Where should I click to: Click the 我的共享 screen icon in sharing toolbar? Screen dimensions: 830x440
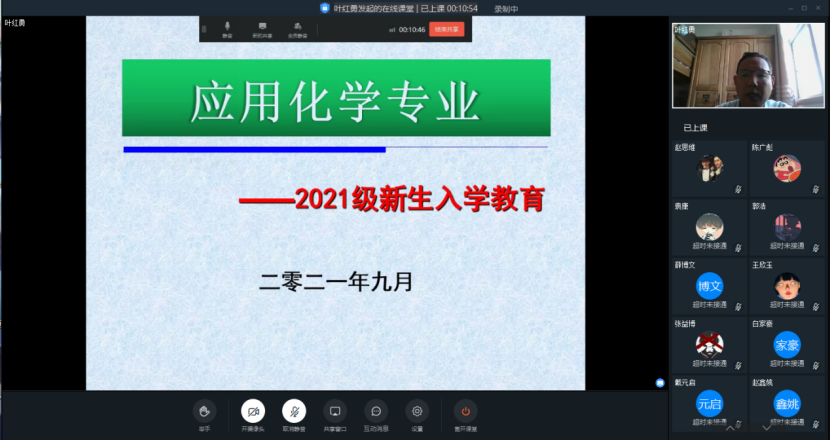[262, 27]
